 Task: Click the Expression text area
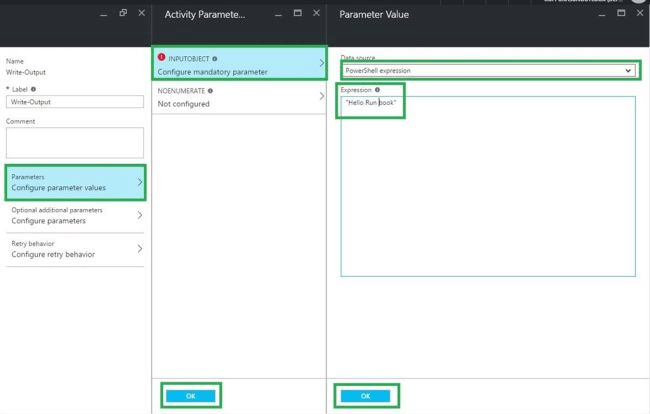[488, 186]
